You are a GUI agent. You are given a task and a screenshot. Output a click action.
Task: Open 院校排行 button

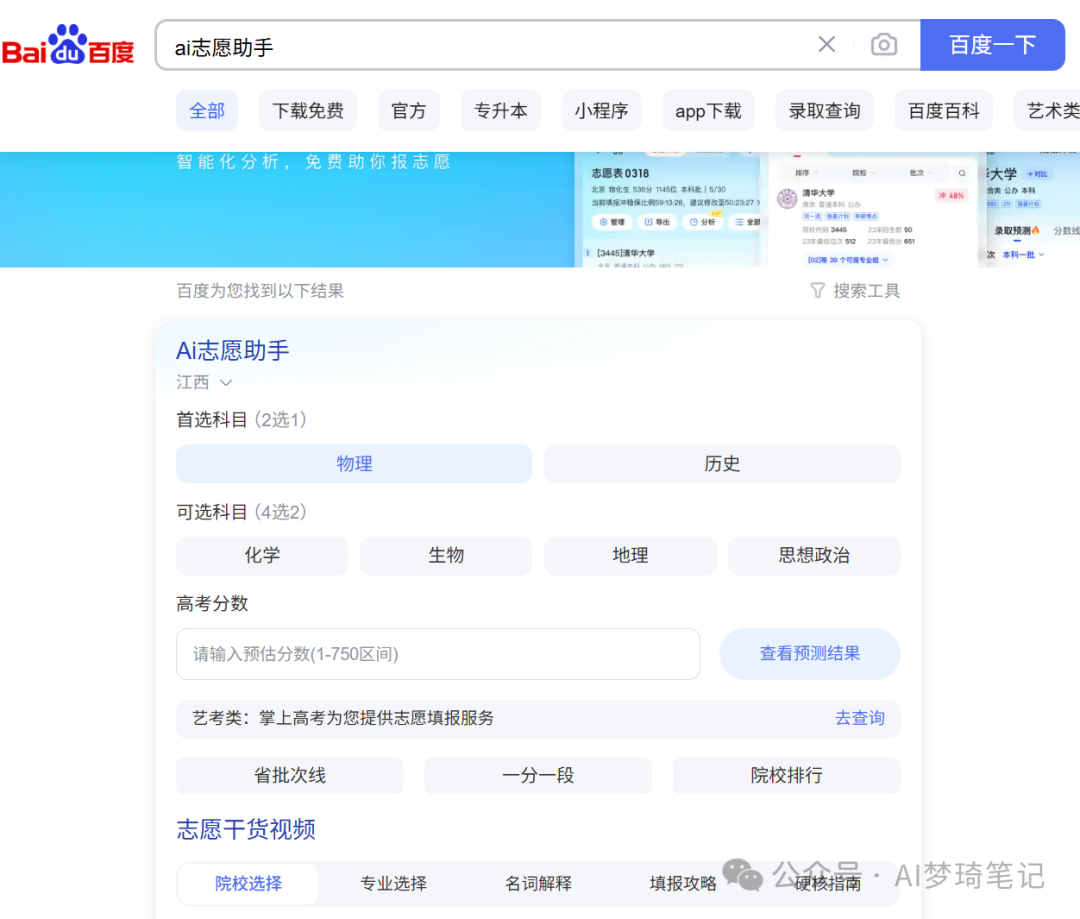pyautogui.click(x=787, y=776)
